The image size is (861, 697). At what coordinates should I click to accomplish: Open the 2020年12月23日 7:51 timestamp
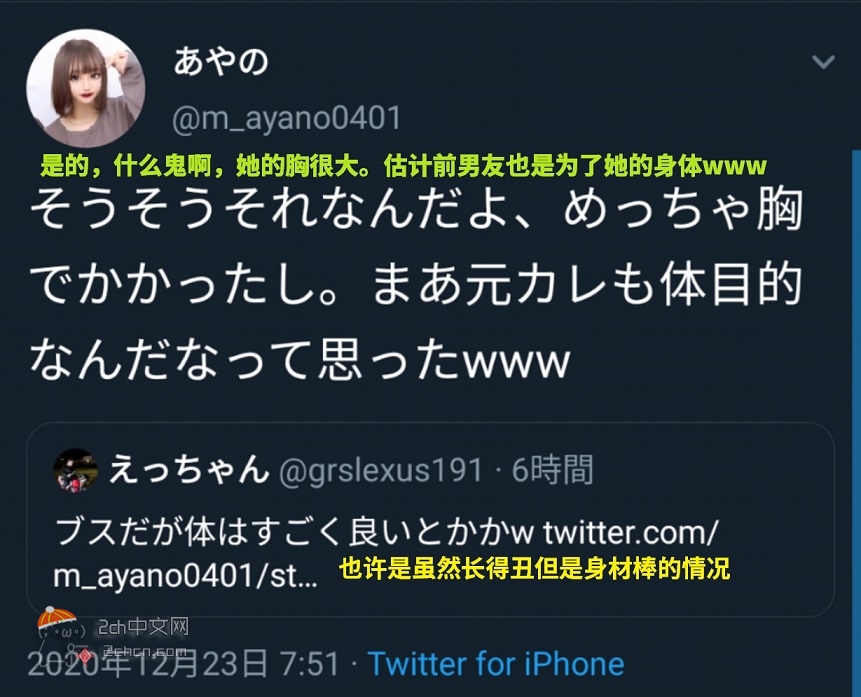pyautogui.click(x=183, y=663)
